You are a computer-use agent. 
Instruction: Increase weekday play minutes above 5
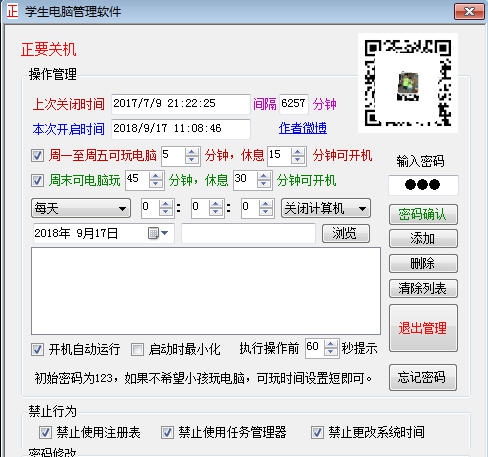[x=192, y=152]
